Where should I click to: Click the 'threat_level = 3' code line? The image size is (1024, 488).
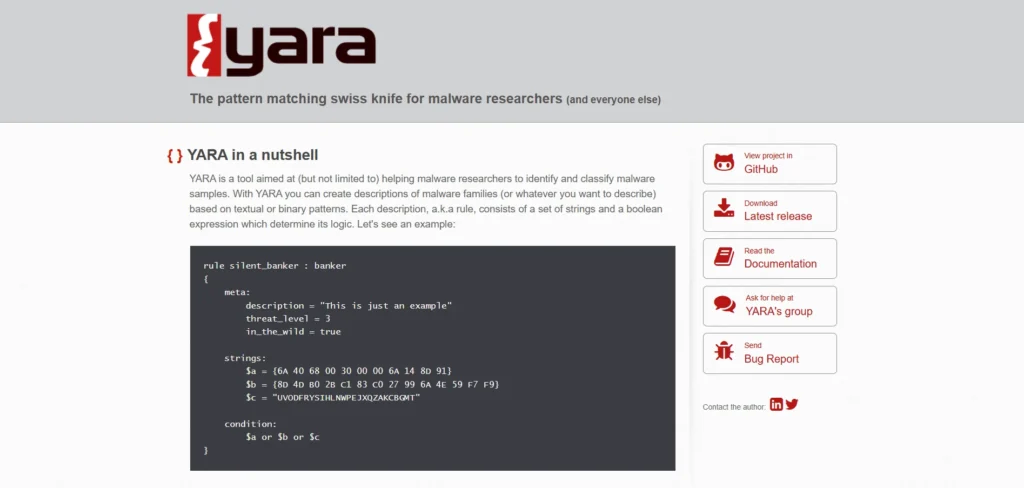pyautogui.click(x=288, y=318)
